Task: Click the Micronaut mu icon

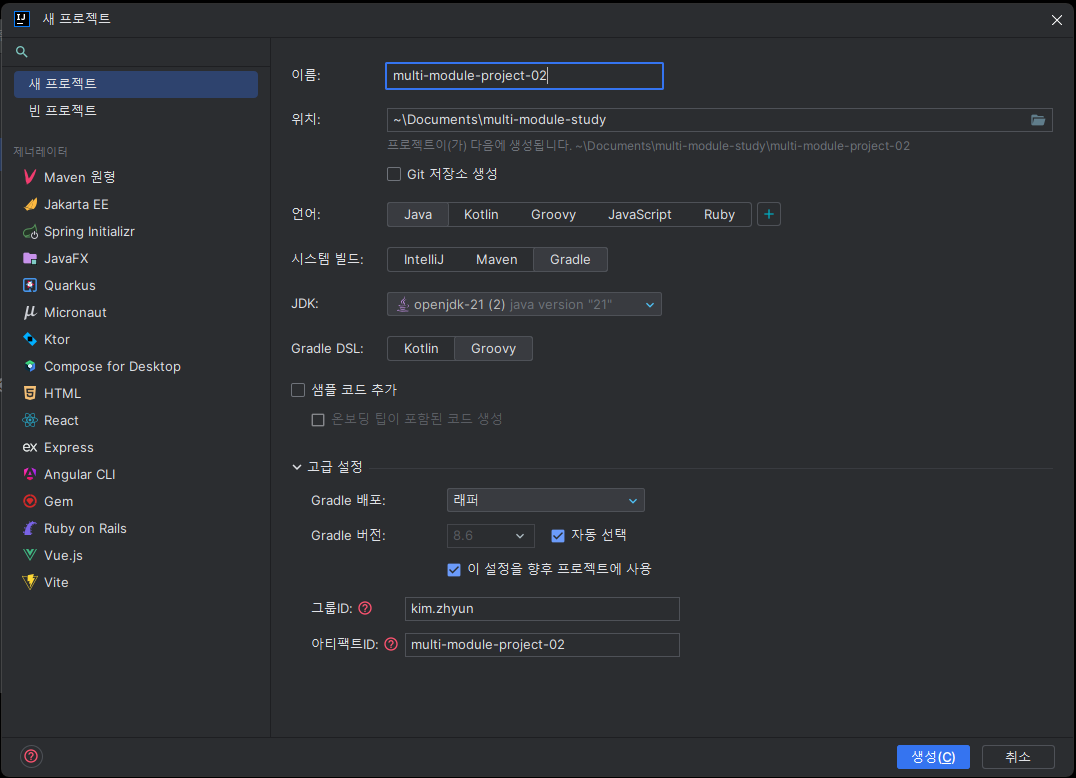Action: (x=30, y=312)
